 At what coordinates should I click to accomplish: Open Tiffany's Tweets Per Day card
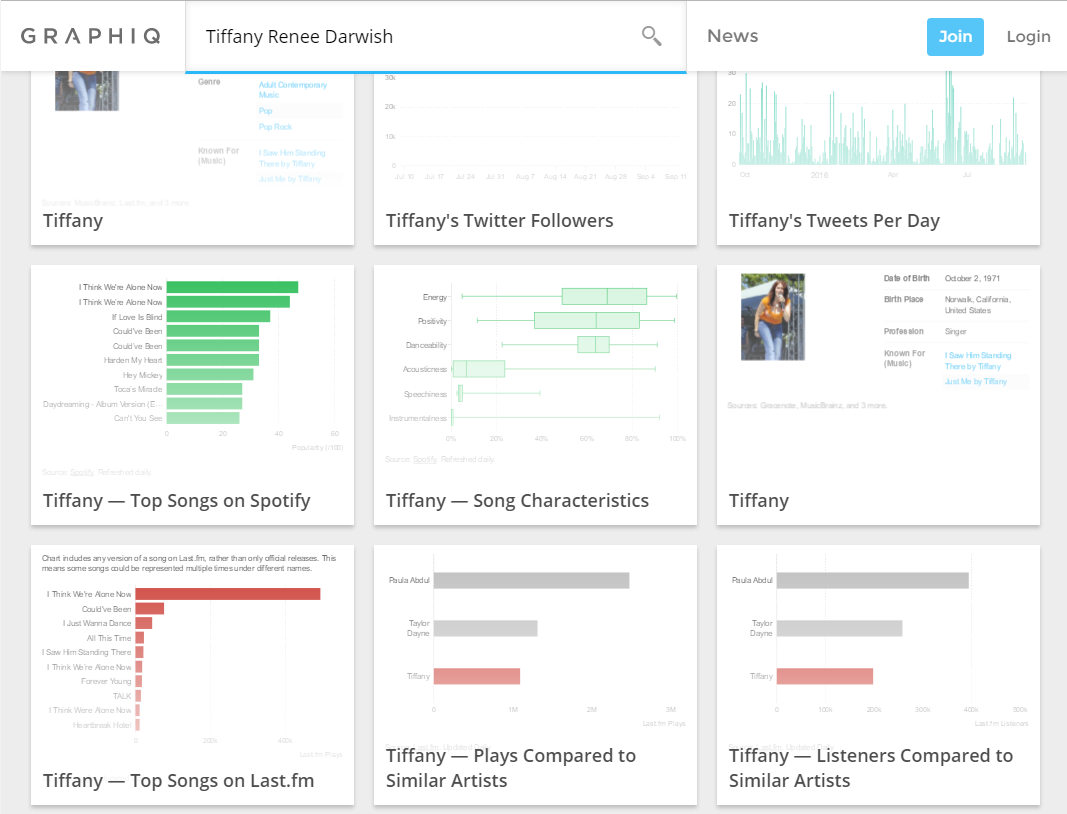point(833,221)
